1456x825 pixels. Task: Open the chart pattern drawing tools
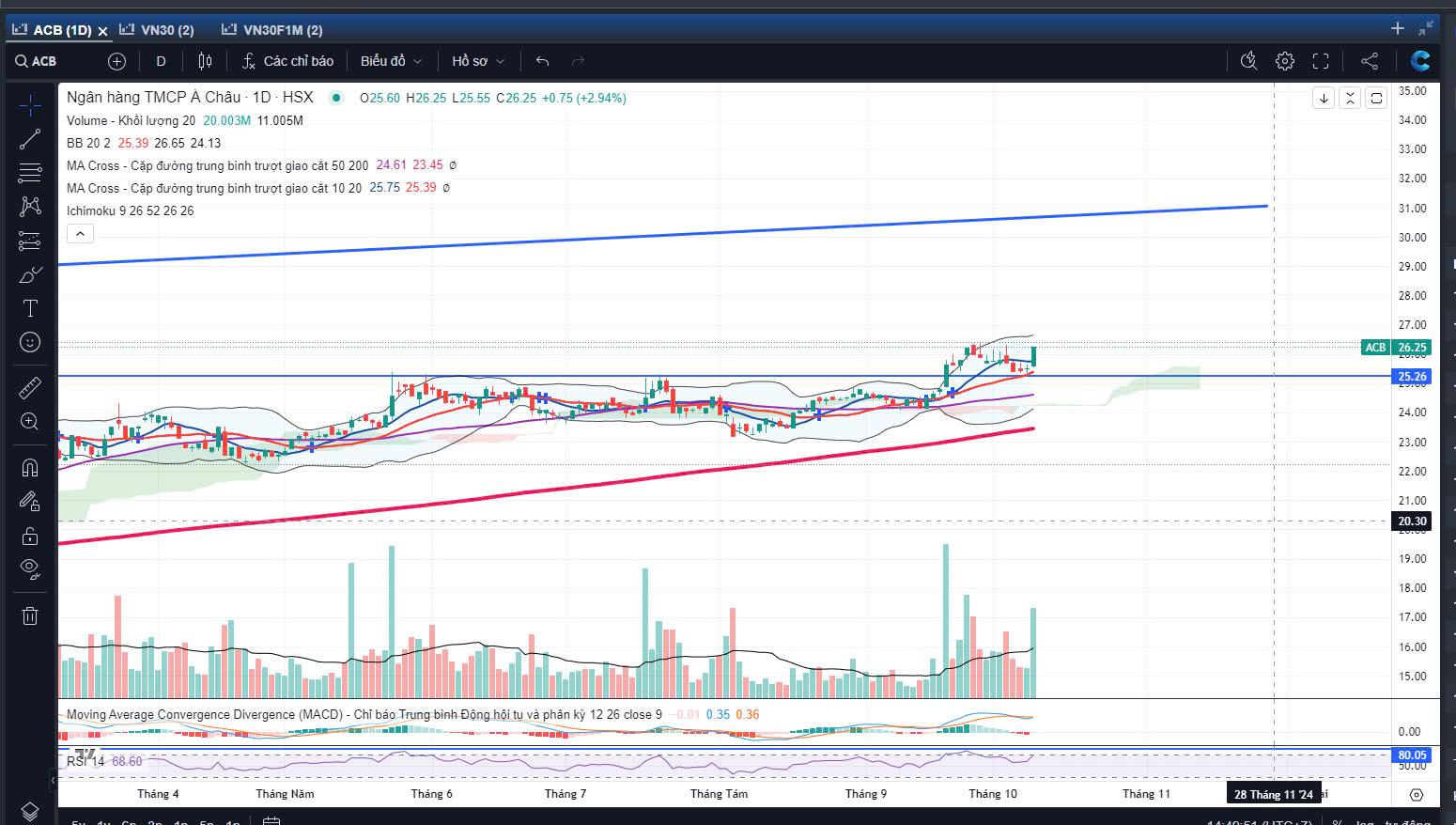(30, 207)
